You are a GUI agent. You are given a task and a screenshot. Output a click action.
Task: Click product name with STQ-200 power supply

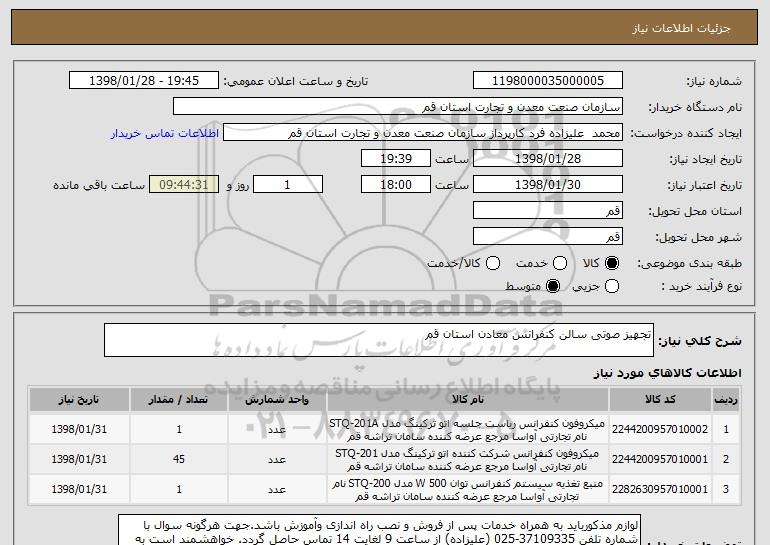click(x=467, y=490)
